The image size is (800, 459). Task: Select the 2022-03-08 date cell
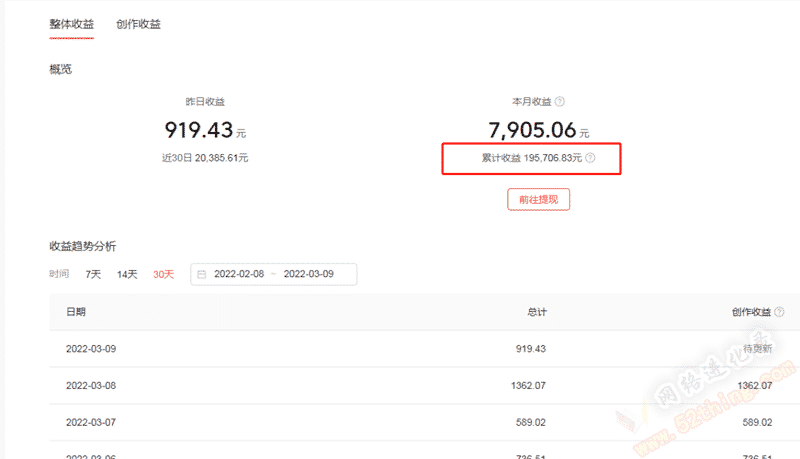[x=91, y=386]
